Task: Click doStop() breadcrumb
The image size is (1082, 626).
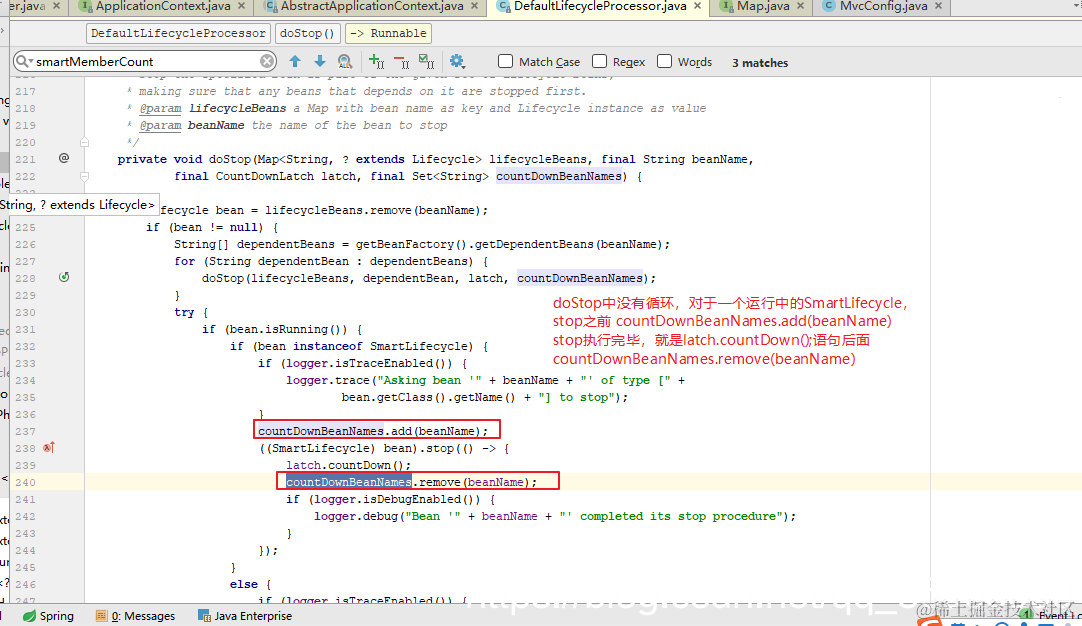Action: [307, 33]
